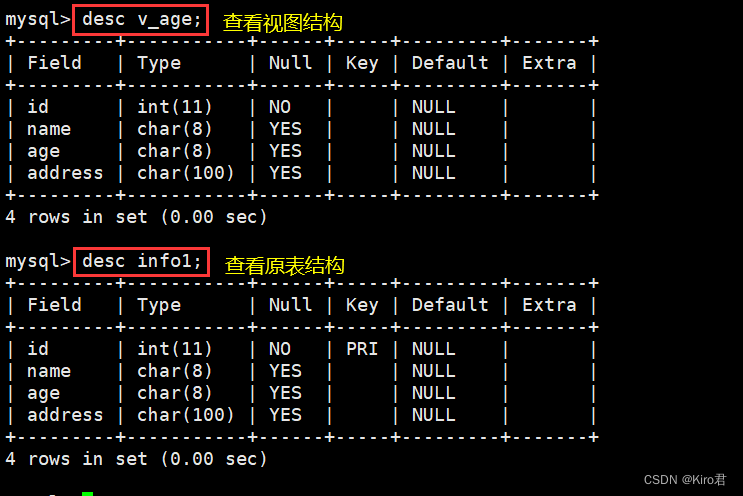Click Key column header in info1 table
The width and height of the screenshot is (743, 496).
click(x=361, y=305)
